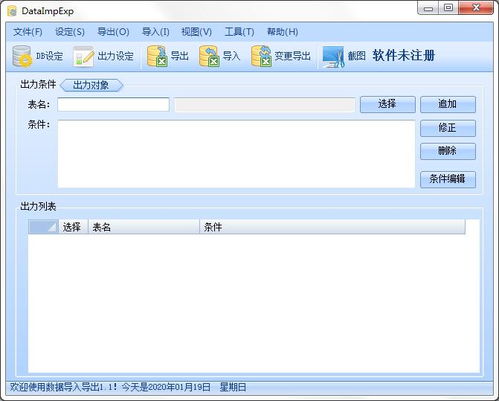The image size is (499, 401).
Task: Open the 导出(O) menu
Action: (x=113, y=32)
